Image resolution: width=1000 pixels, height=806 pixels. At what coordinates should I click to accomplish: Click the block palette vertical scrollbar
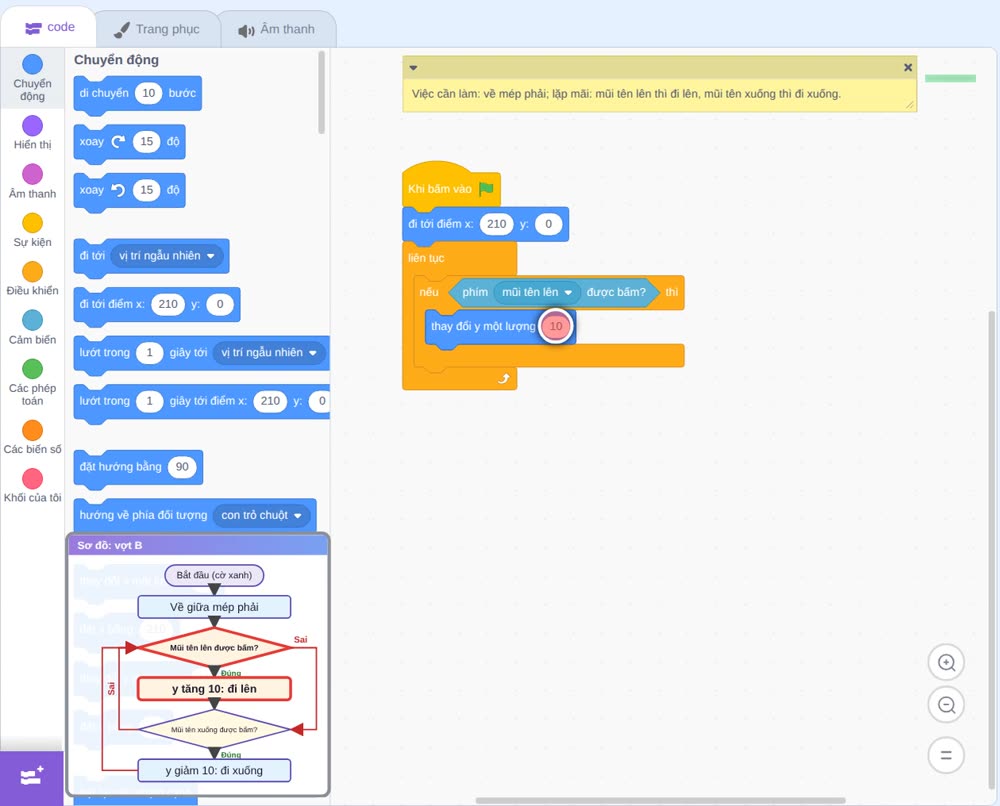tap(321, 92)
